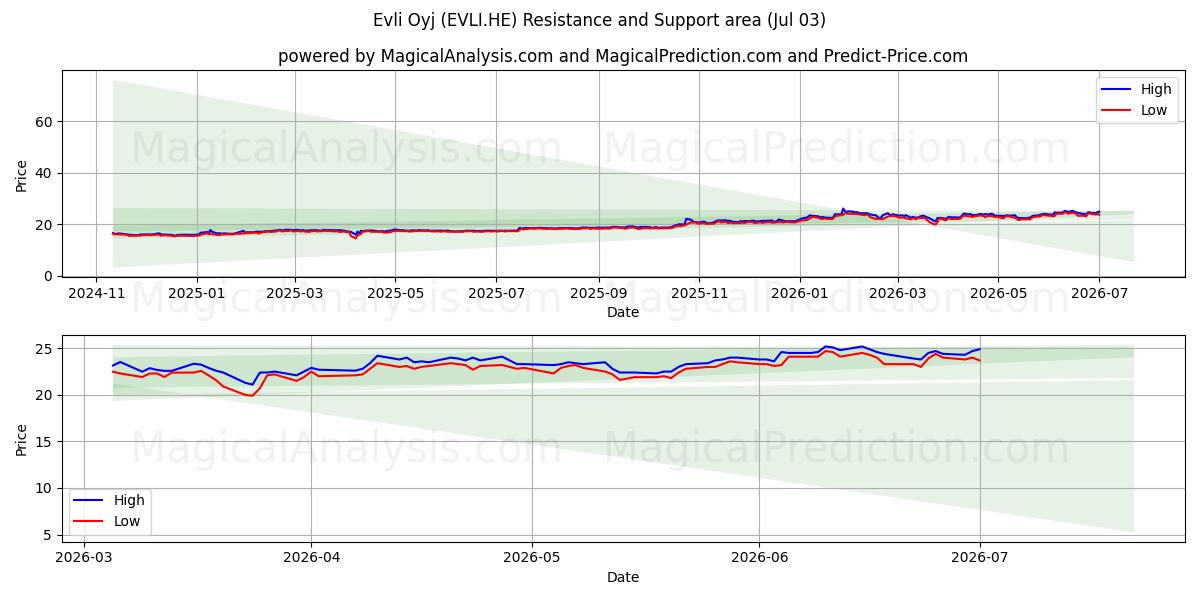Viewport: 1200px width, 600px height.
Task: Click the '10' price tick on bottom chart
Action: [x=46, y=489]
